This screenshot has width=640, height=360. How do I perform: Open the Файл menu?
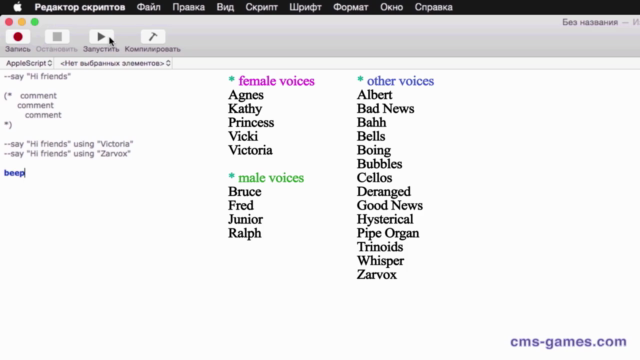point(149,7)
